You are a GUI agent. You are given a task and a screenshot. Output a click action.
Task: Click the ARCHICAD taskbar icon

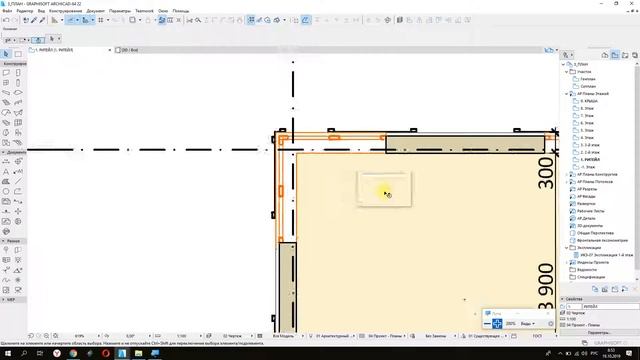pyautogui.click(x=122, y=353)
